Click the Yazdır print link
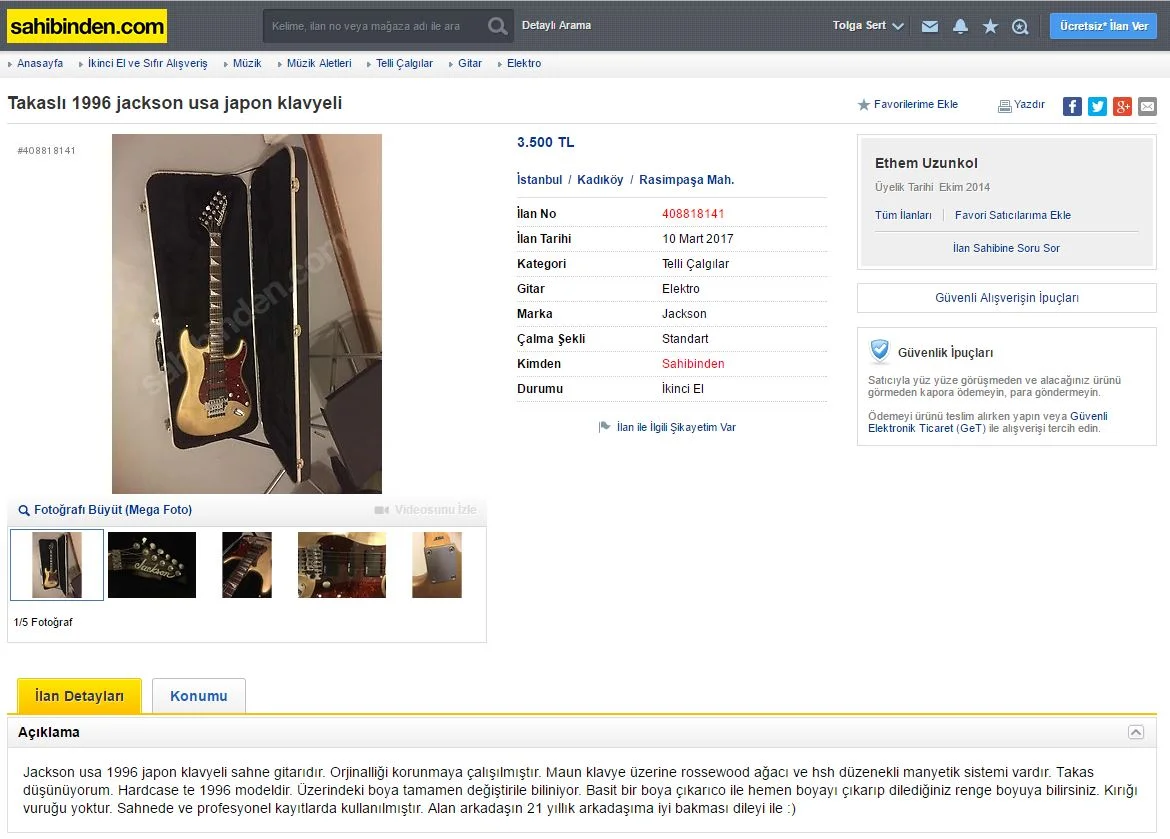Viewport: 1170px width, 839px height. point(1022,105)
